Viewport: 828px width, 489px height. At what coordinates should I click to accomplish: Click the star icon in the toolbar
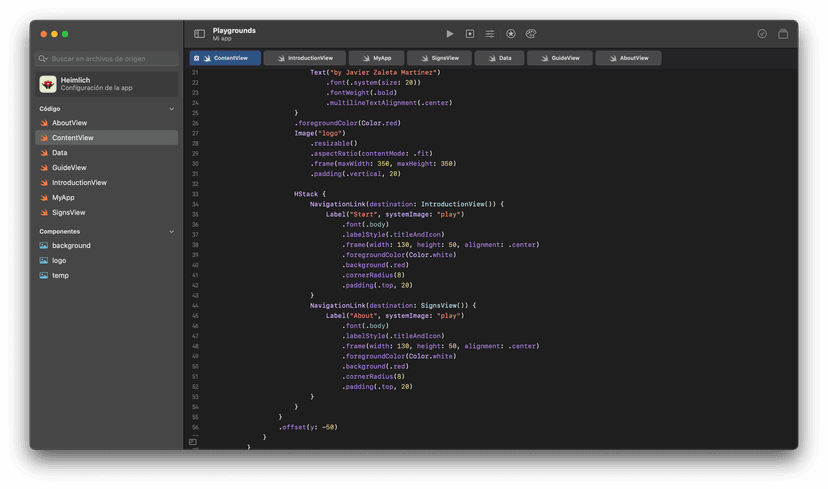[511, 34]
